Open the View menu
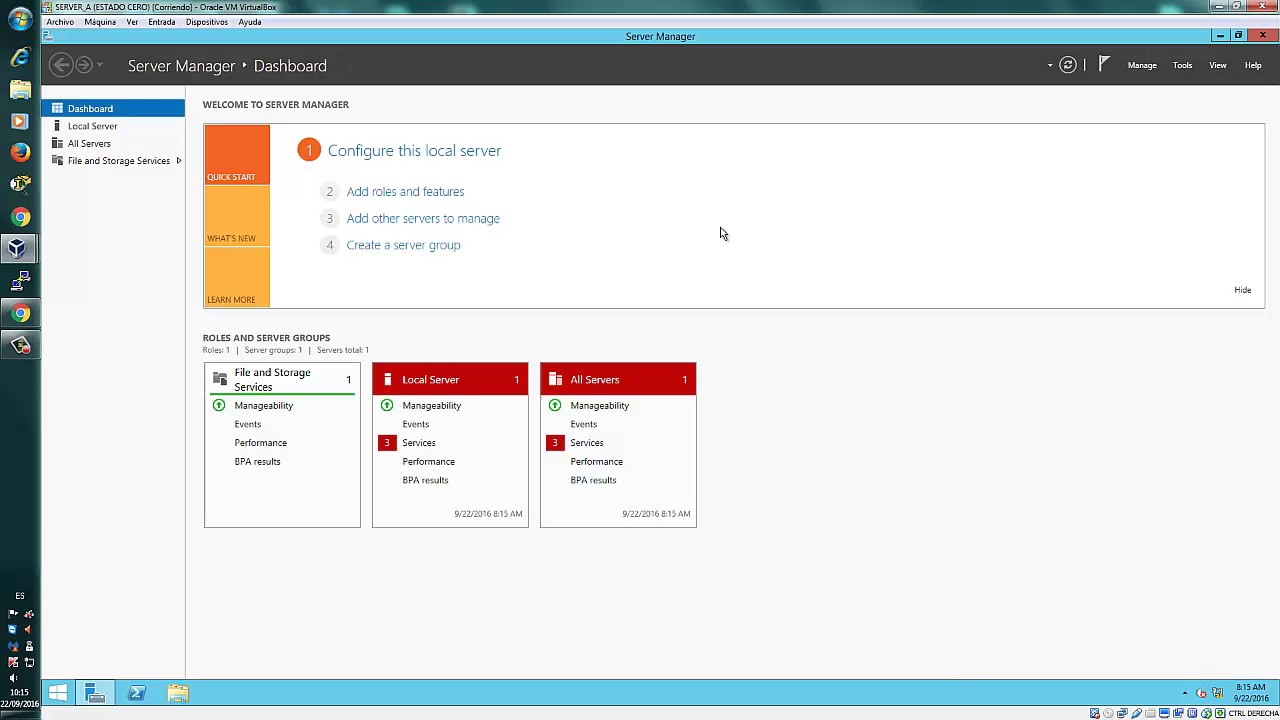The height and width of the screenshot is (720, 1280). [x=1217, y=65]
